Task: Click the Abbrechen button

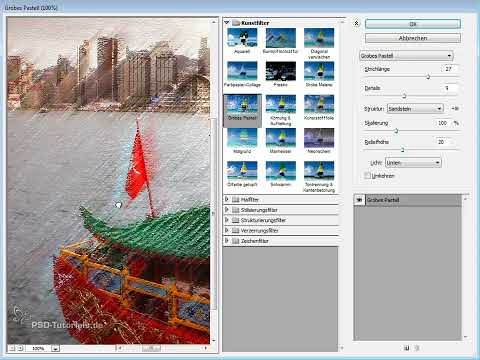Action: click(x=413, y=38)
